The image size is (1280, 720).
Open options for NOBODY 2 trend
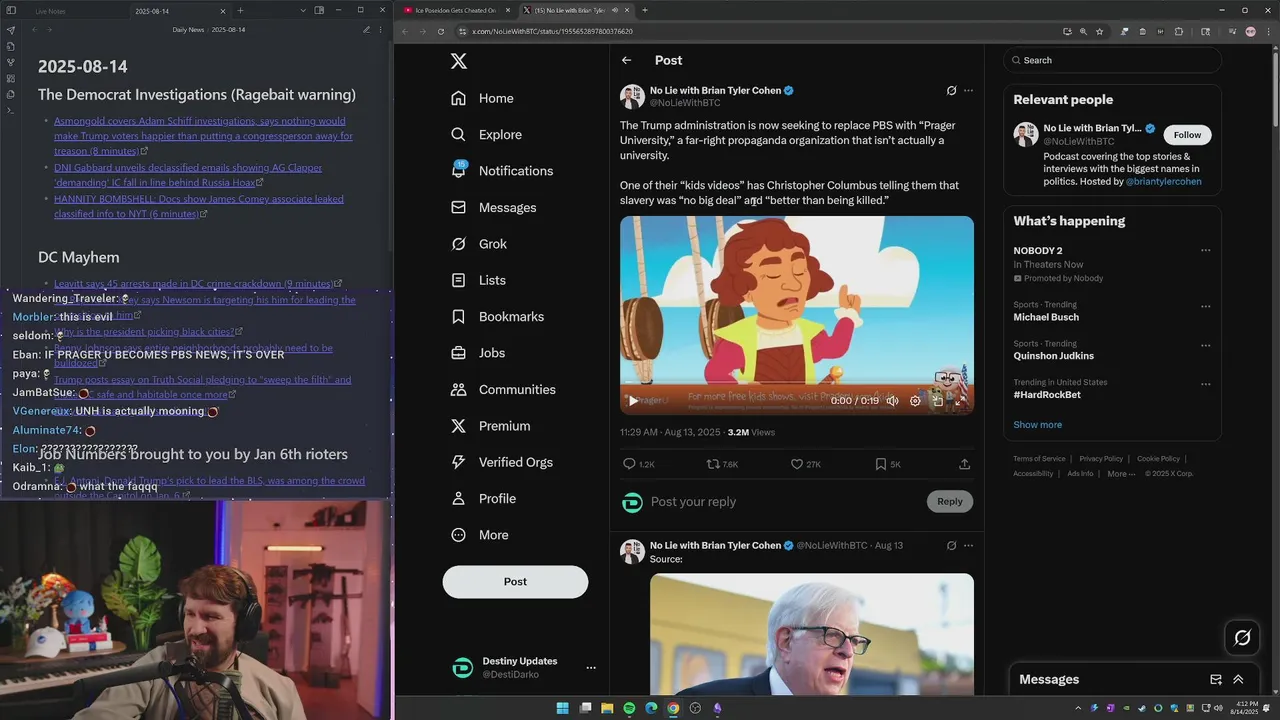1205,251
